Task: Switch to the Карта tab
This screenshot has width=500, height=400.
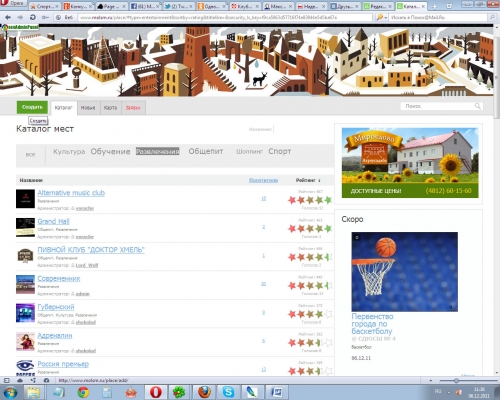Action: point(110,108)
